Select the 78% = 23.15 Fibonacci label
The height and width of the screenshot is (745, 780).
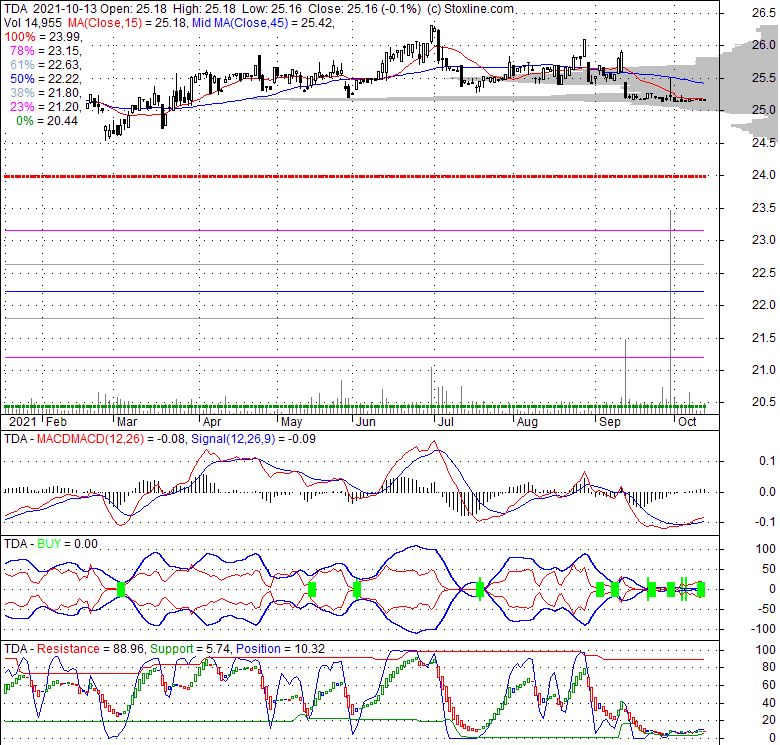46,51
